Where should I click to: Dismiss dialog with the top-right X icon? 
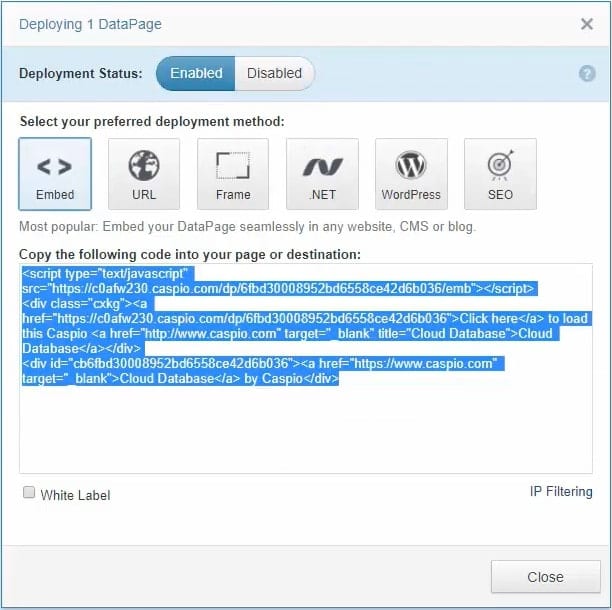[587, 24]
